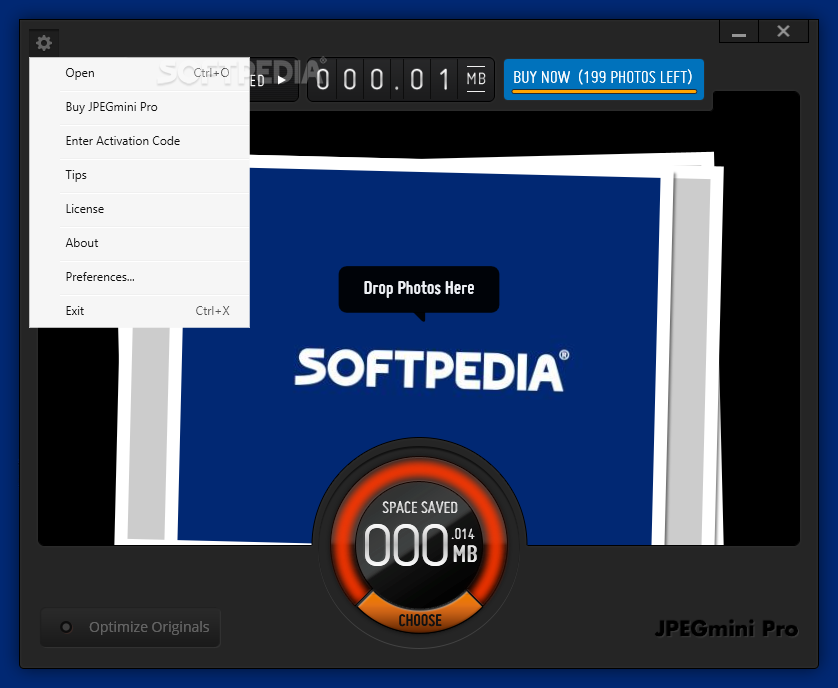Click the Drop Photos Here bubble
Screen dimensions: 838x688
point(419,289)
